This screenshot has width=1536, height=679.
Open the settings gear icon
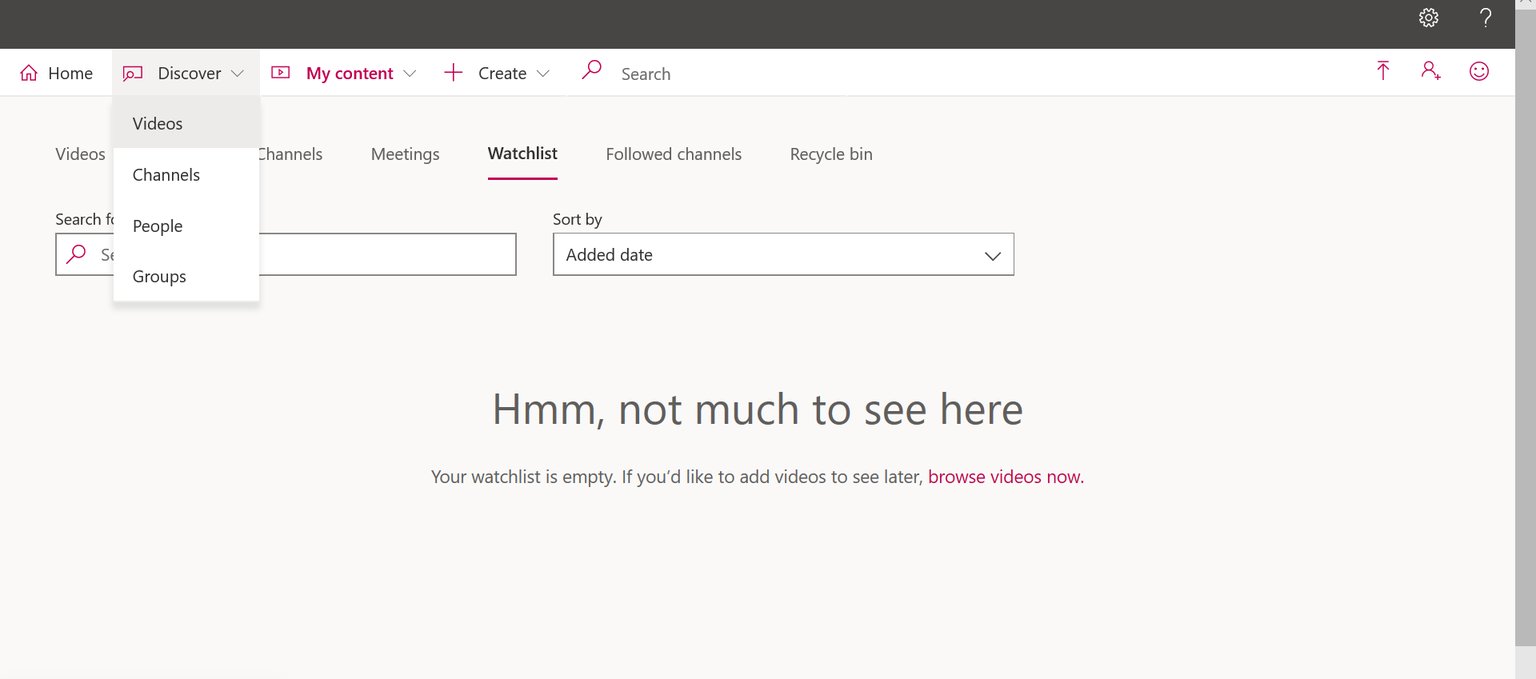1429,18
